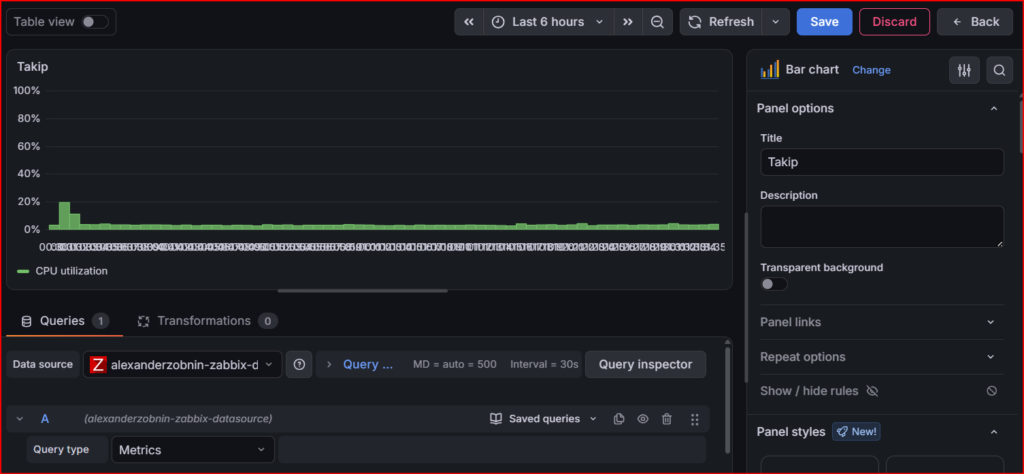Click the Show / hide rules eye-slash icon
Screen dimensions: 1024x474
point(872,391)
